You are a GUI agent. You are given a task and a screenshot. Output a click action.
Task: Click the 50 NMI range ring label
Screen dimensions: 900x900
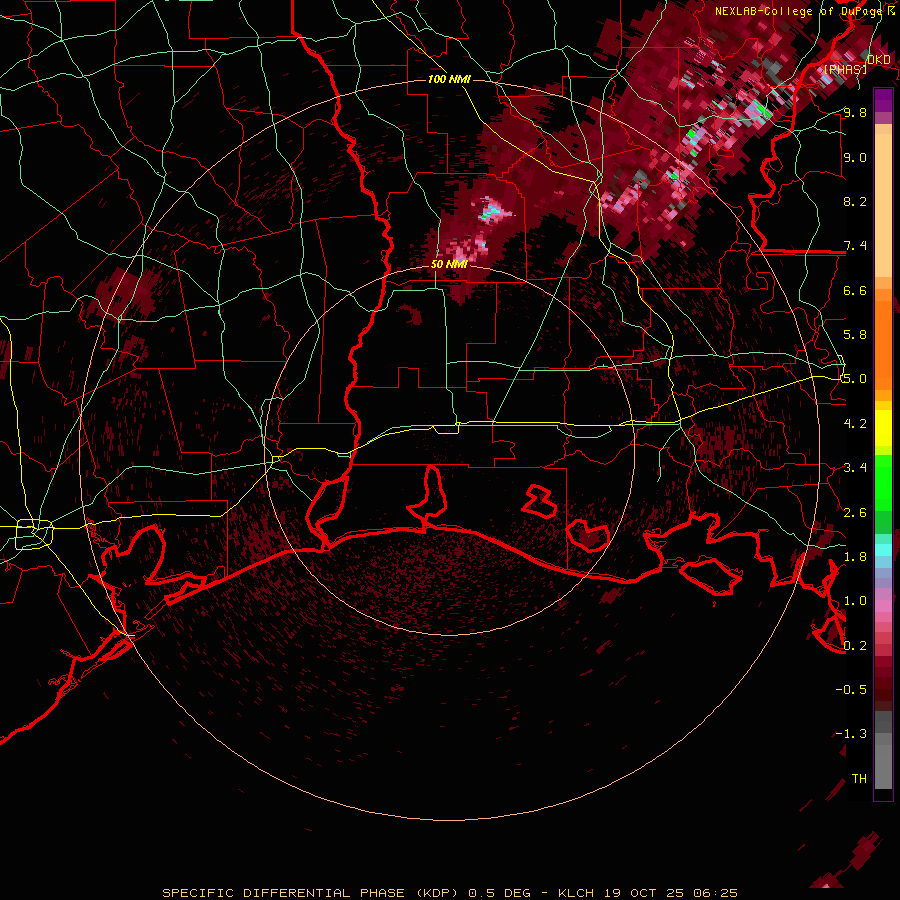[449, 264]
